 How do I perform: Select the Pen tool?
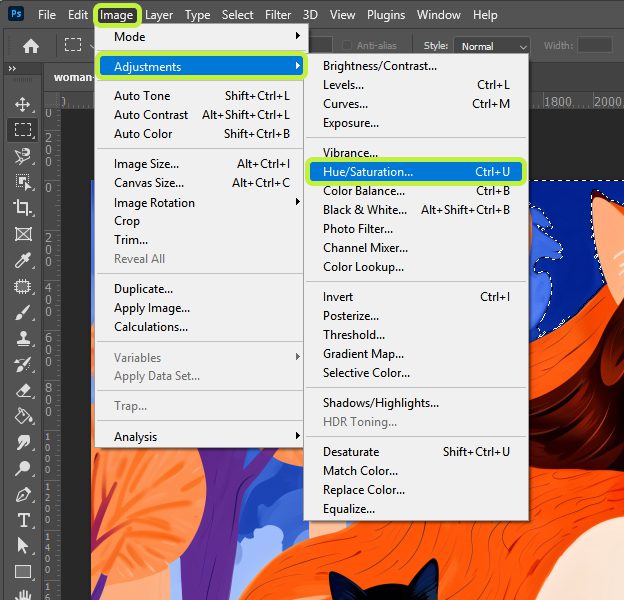pos(23,495)
